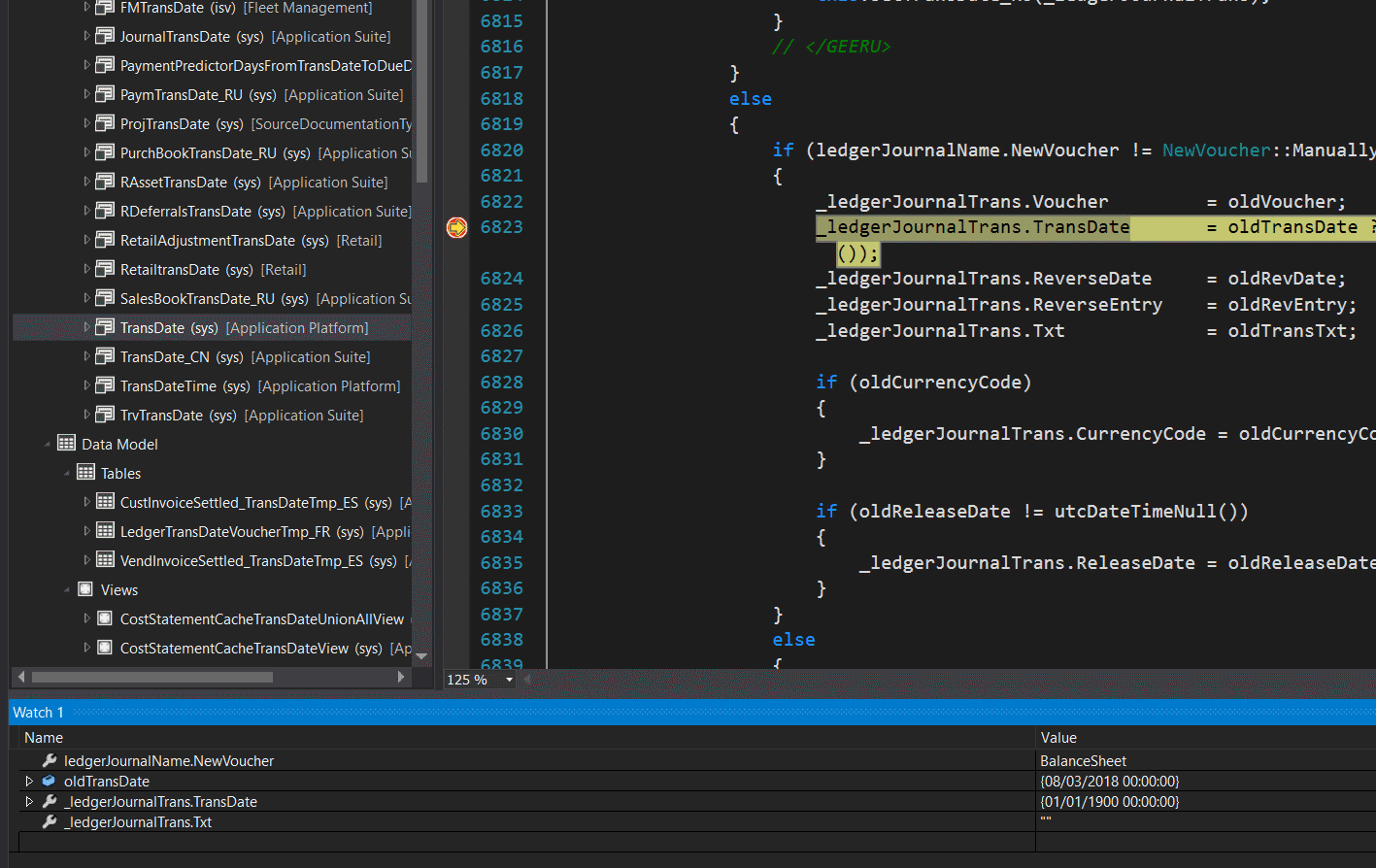The height and width of the screenshot is (868, 1376).
Task: Click oldCurrencyCode in the if on line 6828
Action: point(940,383)
